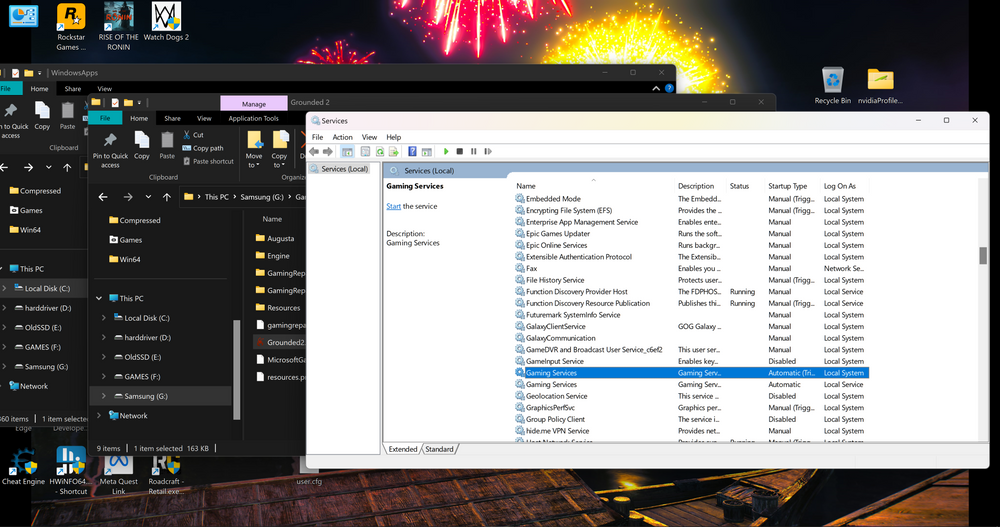This screenshot has height=527, width=1000.
Task: Open the File menu in Services
Action: 317,137
